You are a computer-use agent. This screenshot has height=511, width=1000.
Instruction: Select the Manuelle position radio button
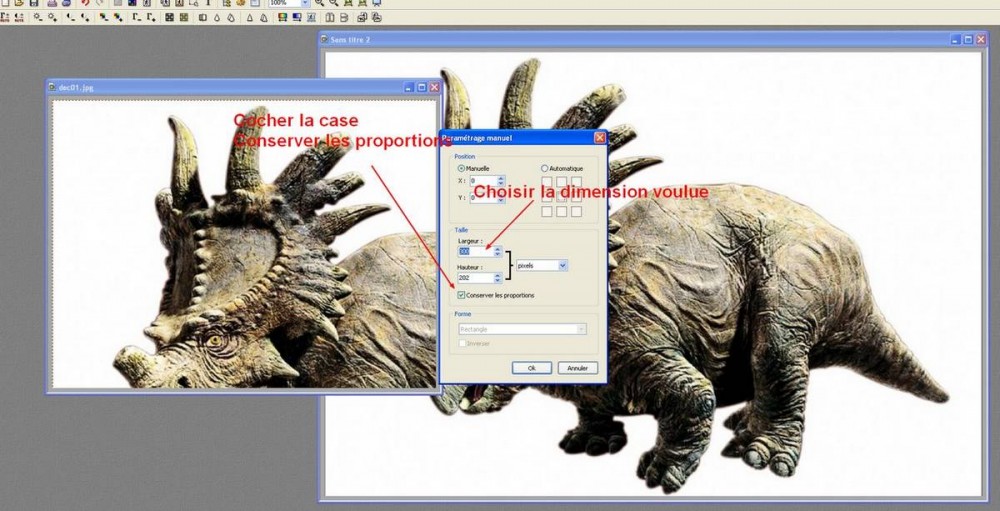[x=462, y=169]
